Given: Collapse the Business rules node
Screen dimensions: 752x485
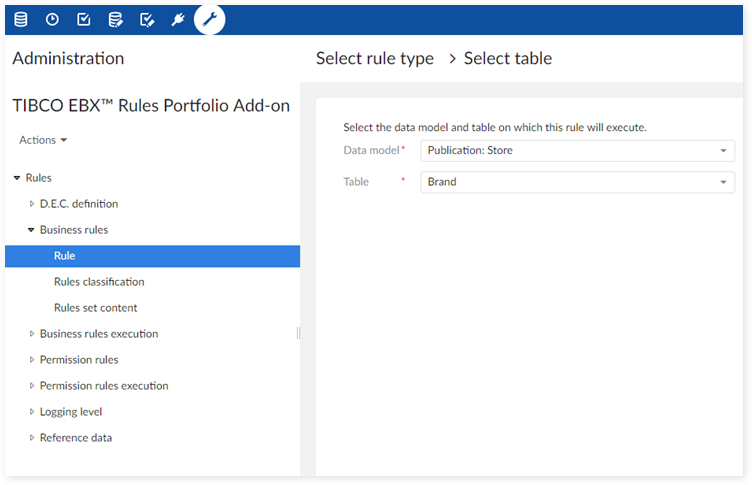Looking at the screenshot, I should click(32, 230).
